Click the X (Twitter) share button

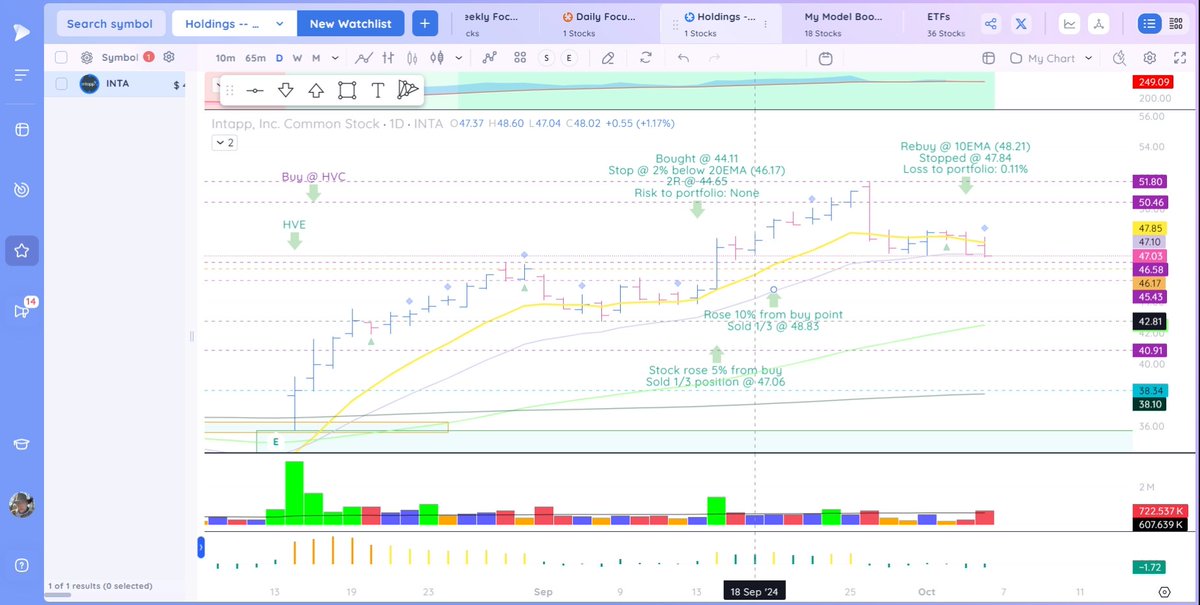coord(1021,24)
